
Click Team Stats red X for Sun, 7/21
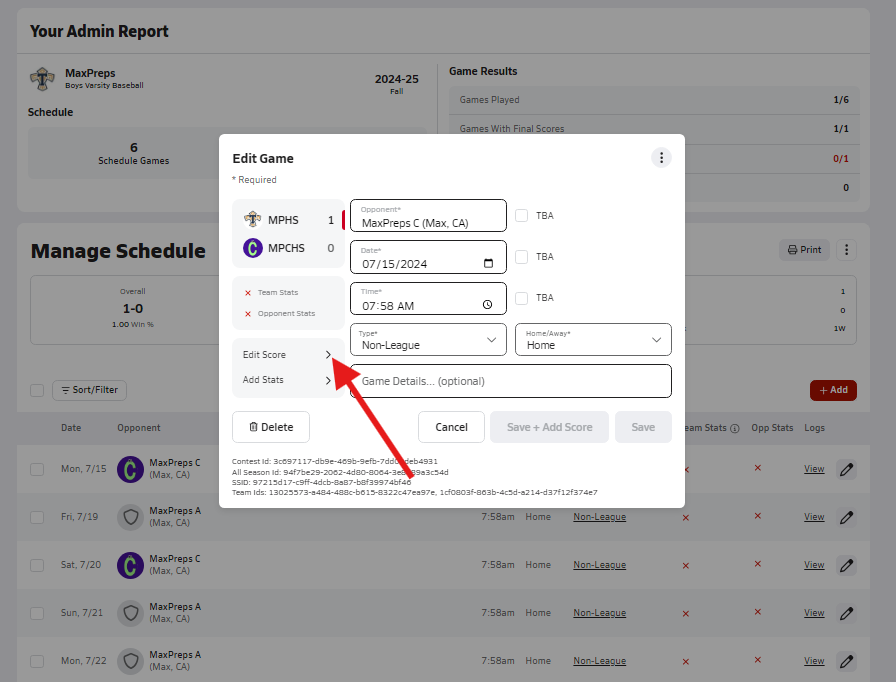[686, 614]
